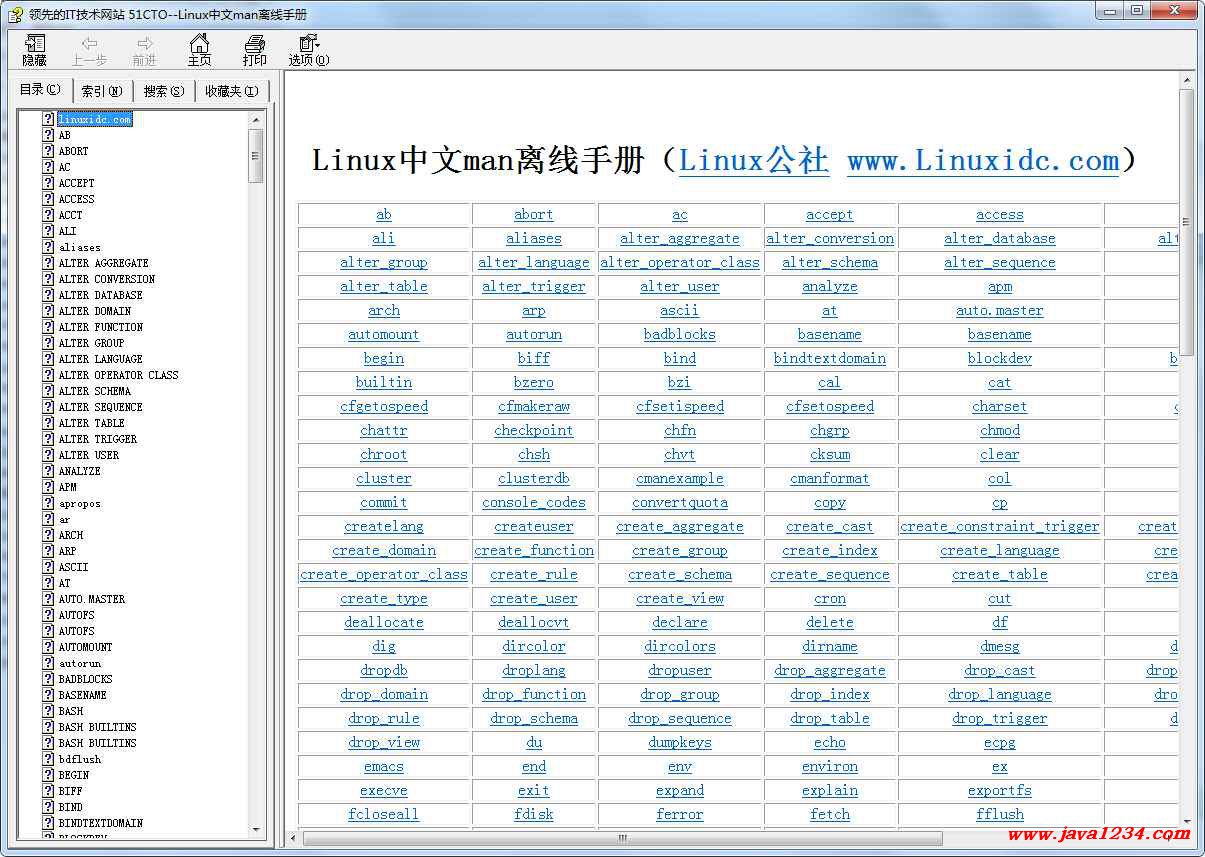Open the 收藏夹 (Favorites) tab
The width and height of the screenshot is (1205, 857).
pos(231,91)
